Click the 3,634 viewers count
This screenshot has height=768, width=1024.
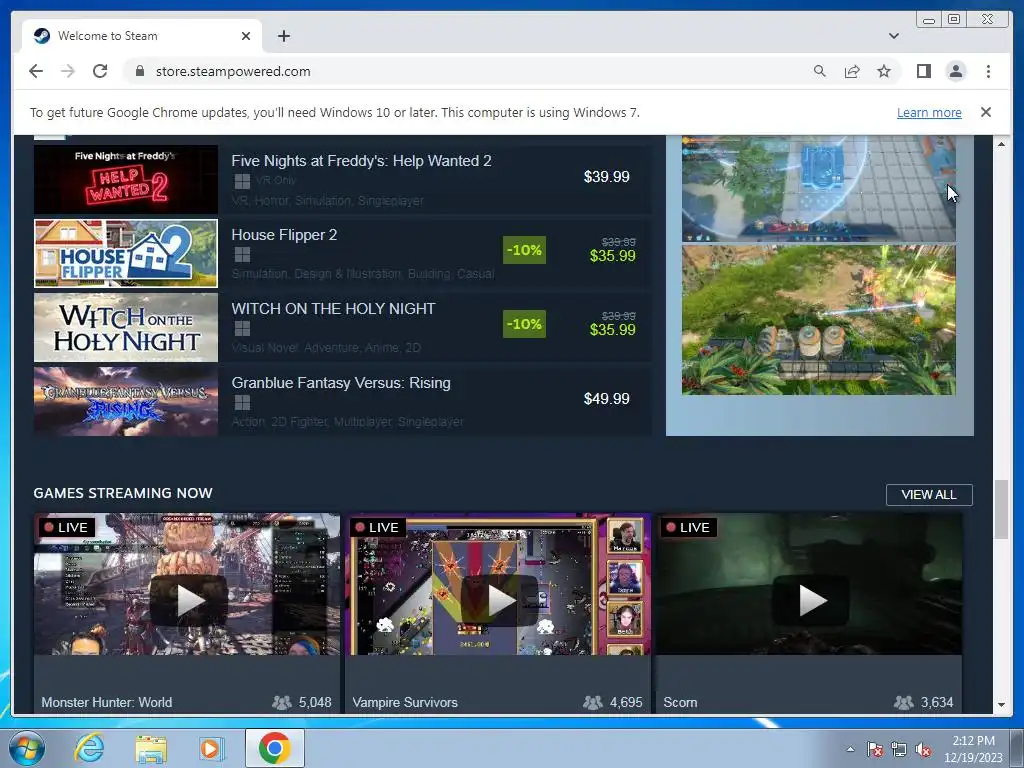(x=936, y=702)
